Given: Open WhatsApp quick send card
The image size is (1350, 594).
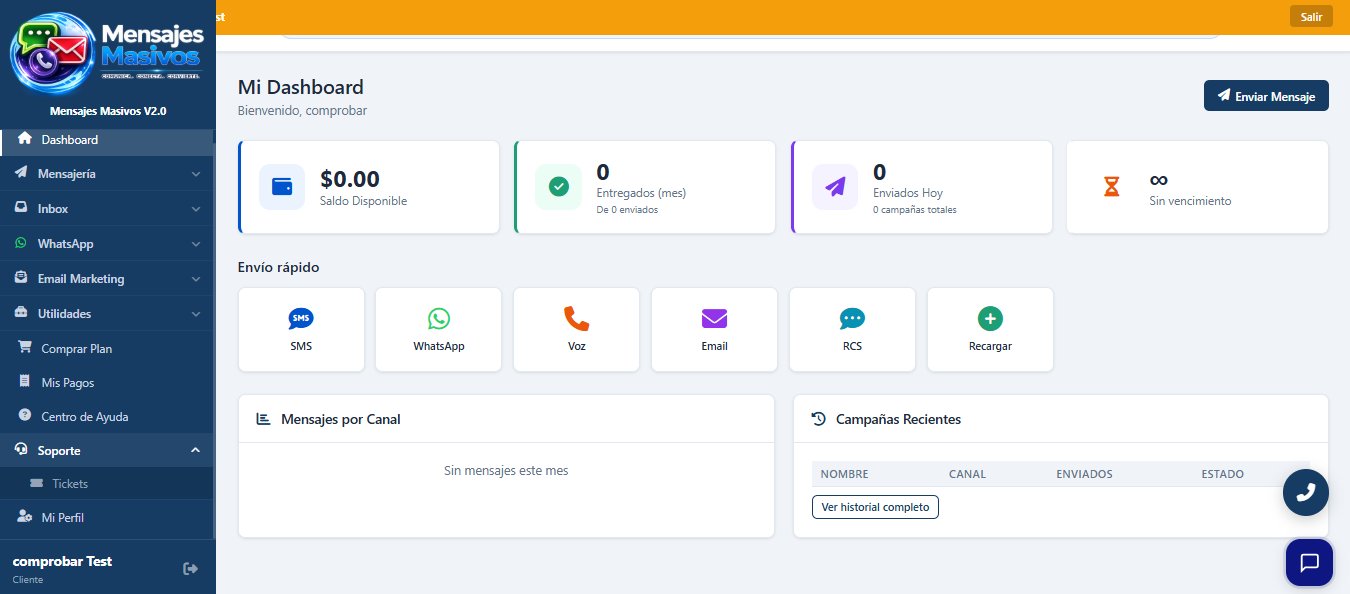Looking at the screenshot, I should [438, 329].
